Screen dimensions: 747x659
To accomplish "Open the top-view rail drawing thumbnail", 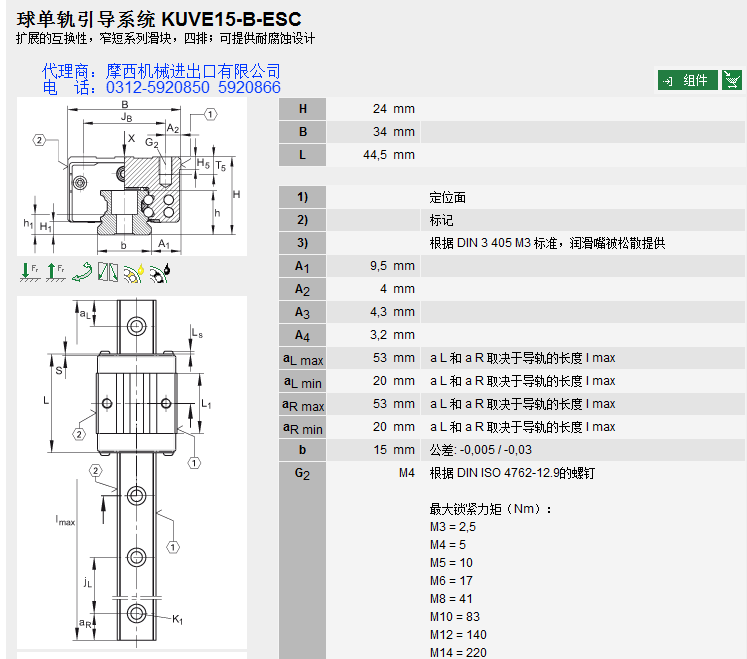I will [132, 472].
